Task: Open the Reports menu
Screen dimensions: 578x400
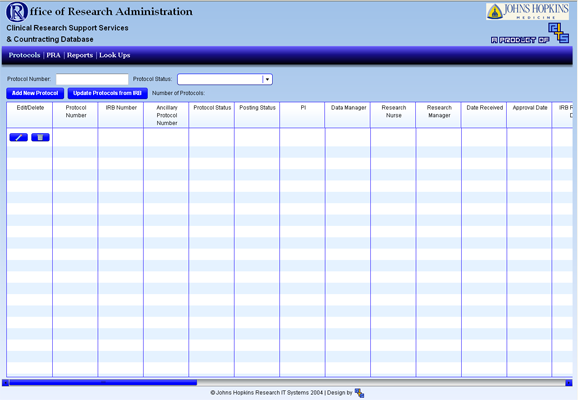Action: pos(80,55)
